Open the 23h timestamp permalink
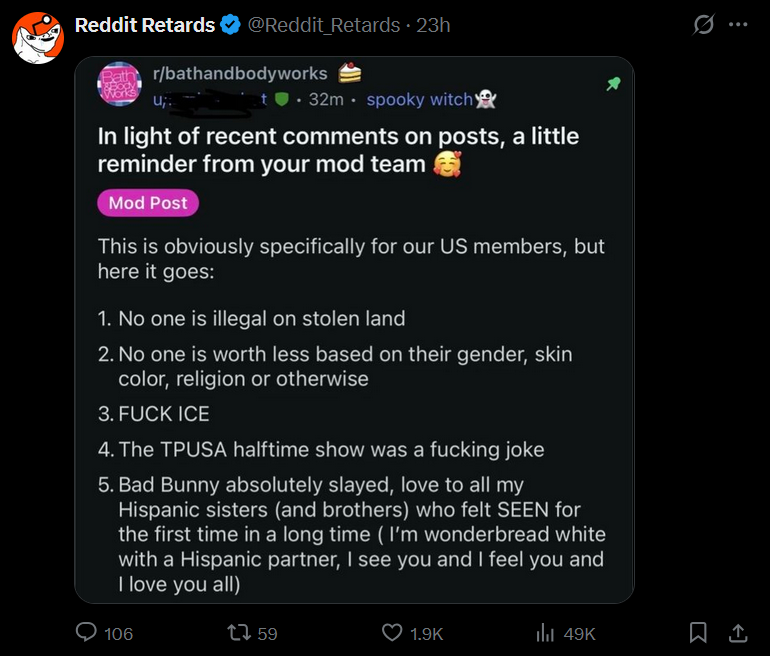The image size is (770, 656). click(433, 25)
